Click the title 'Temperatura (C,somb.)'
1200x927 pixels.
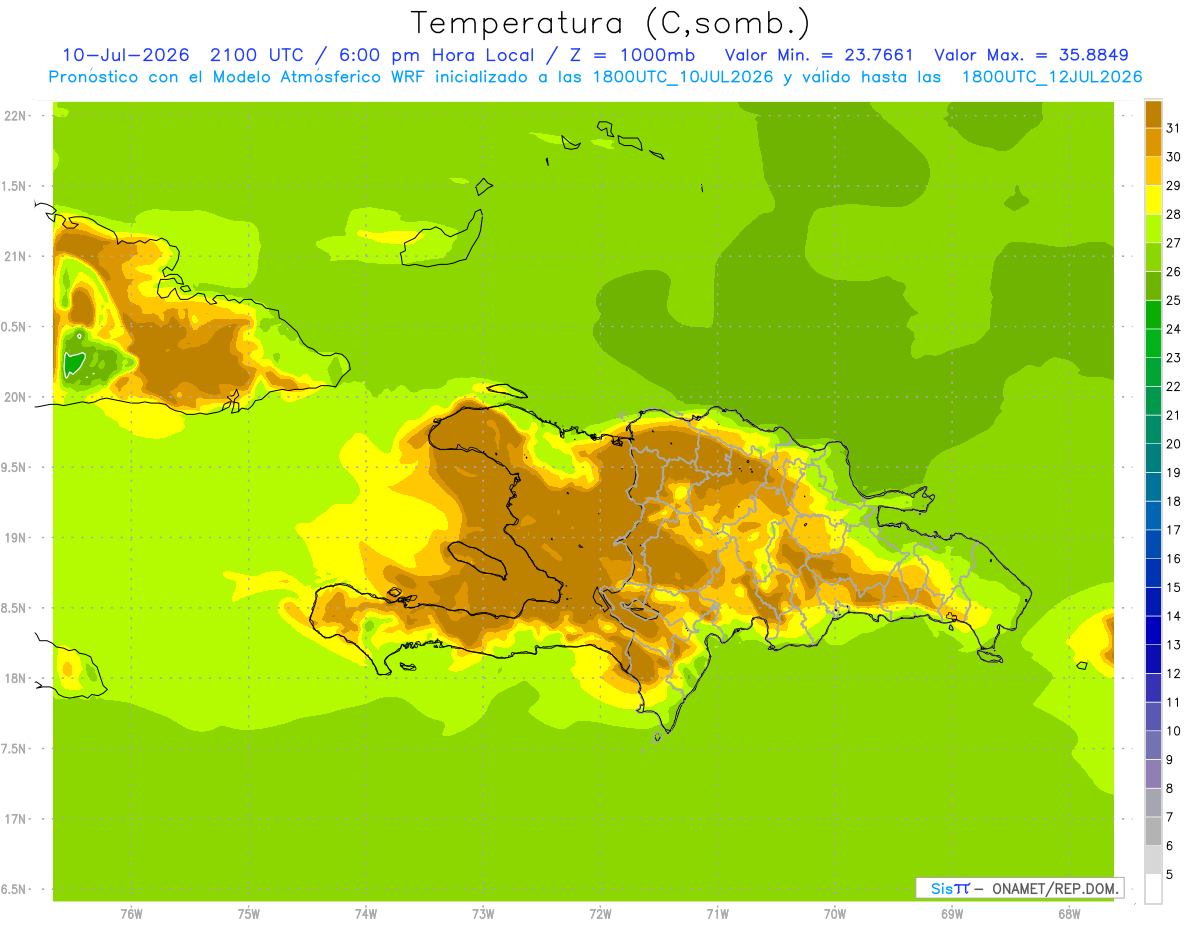tap(611, 23)
